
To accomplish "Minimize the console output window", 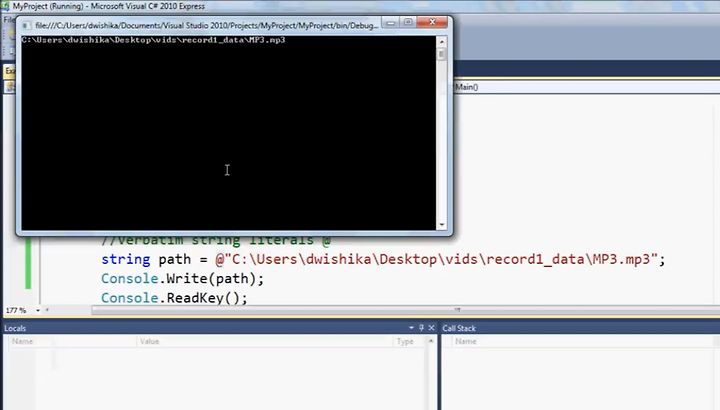I will [x=390, y=22].
